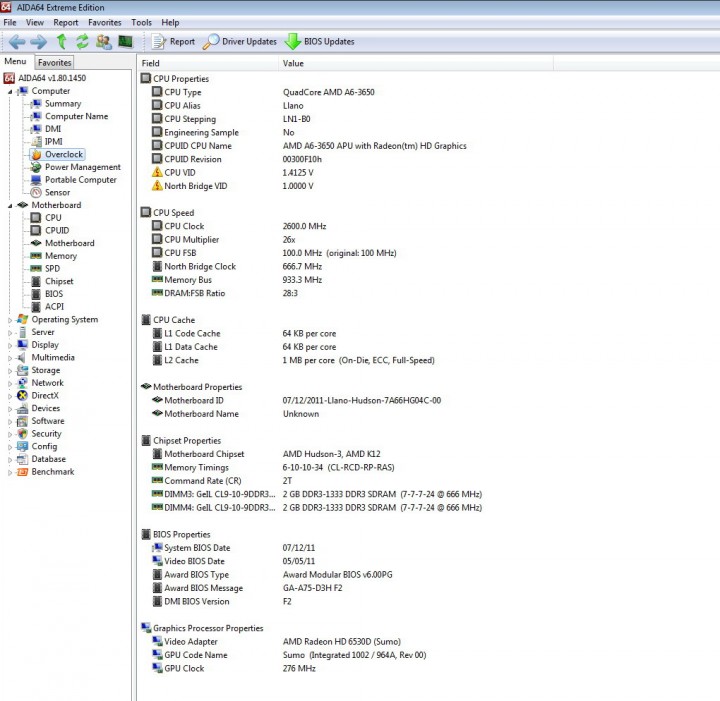Expand the Operating System node
This screenshot has width=720, height=701.
(x=10, y=320)
